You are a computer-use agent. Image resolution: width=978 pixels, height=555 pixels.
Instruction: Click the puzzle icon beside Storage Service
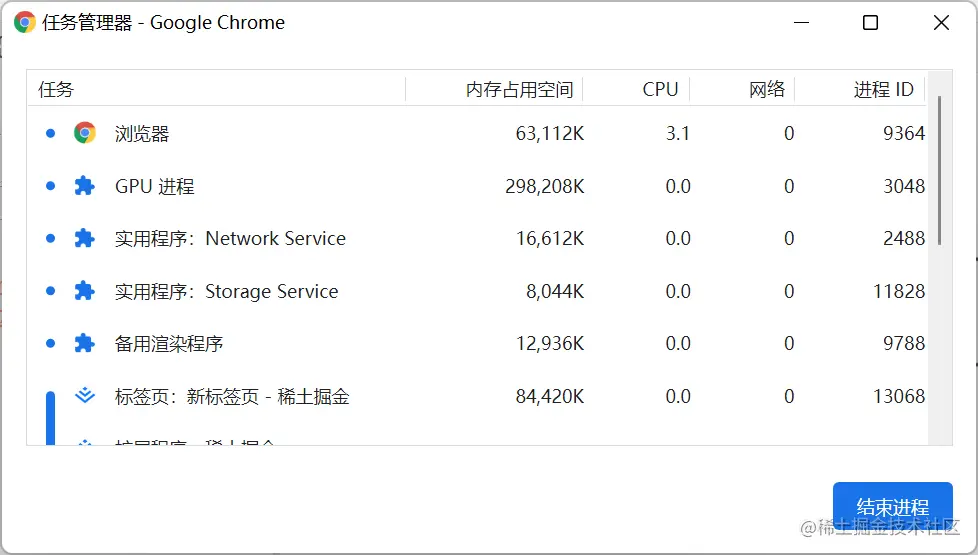pyautogui.click(x=85, y=291)
